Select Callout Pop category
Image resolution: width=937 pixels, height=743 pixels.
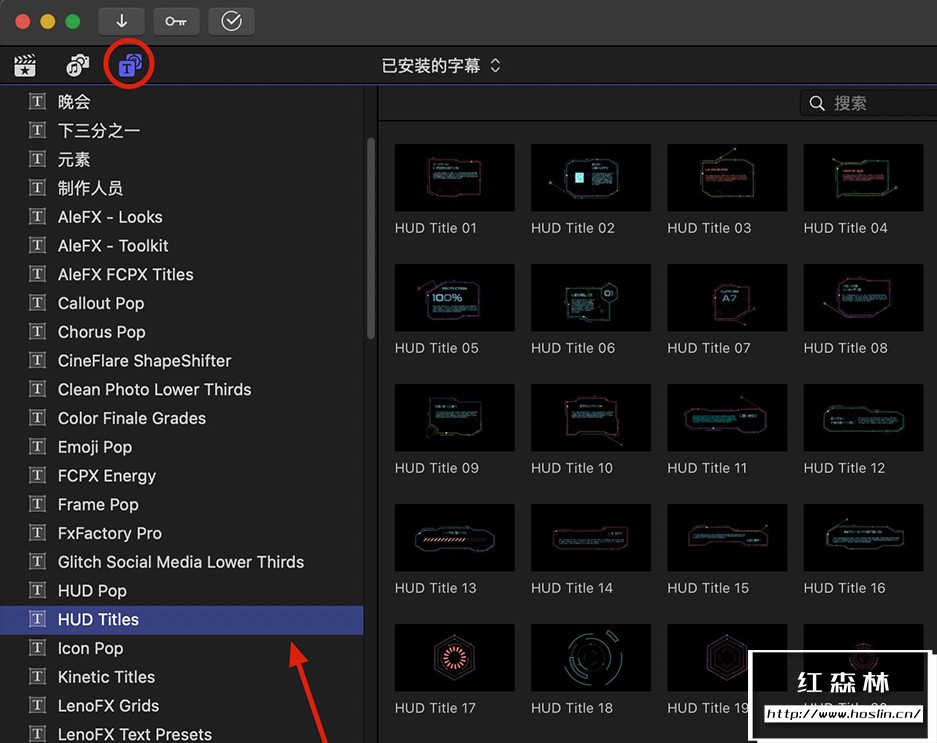182,303
